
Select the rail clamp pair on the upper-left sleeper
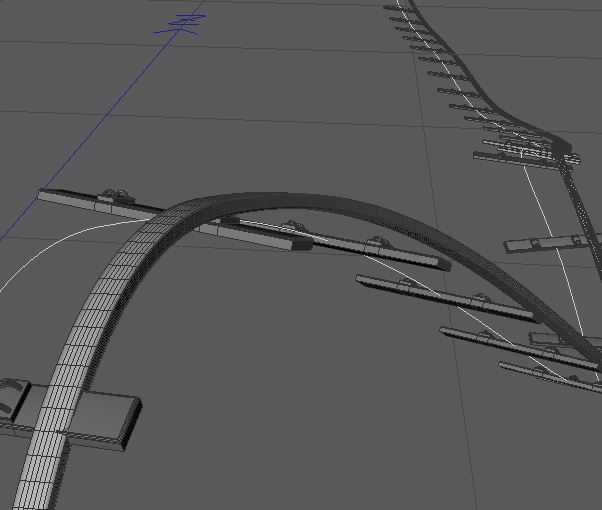116,196
